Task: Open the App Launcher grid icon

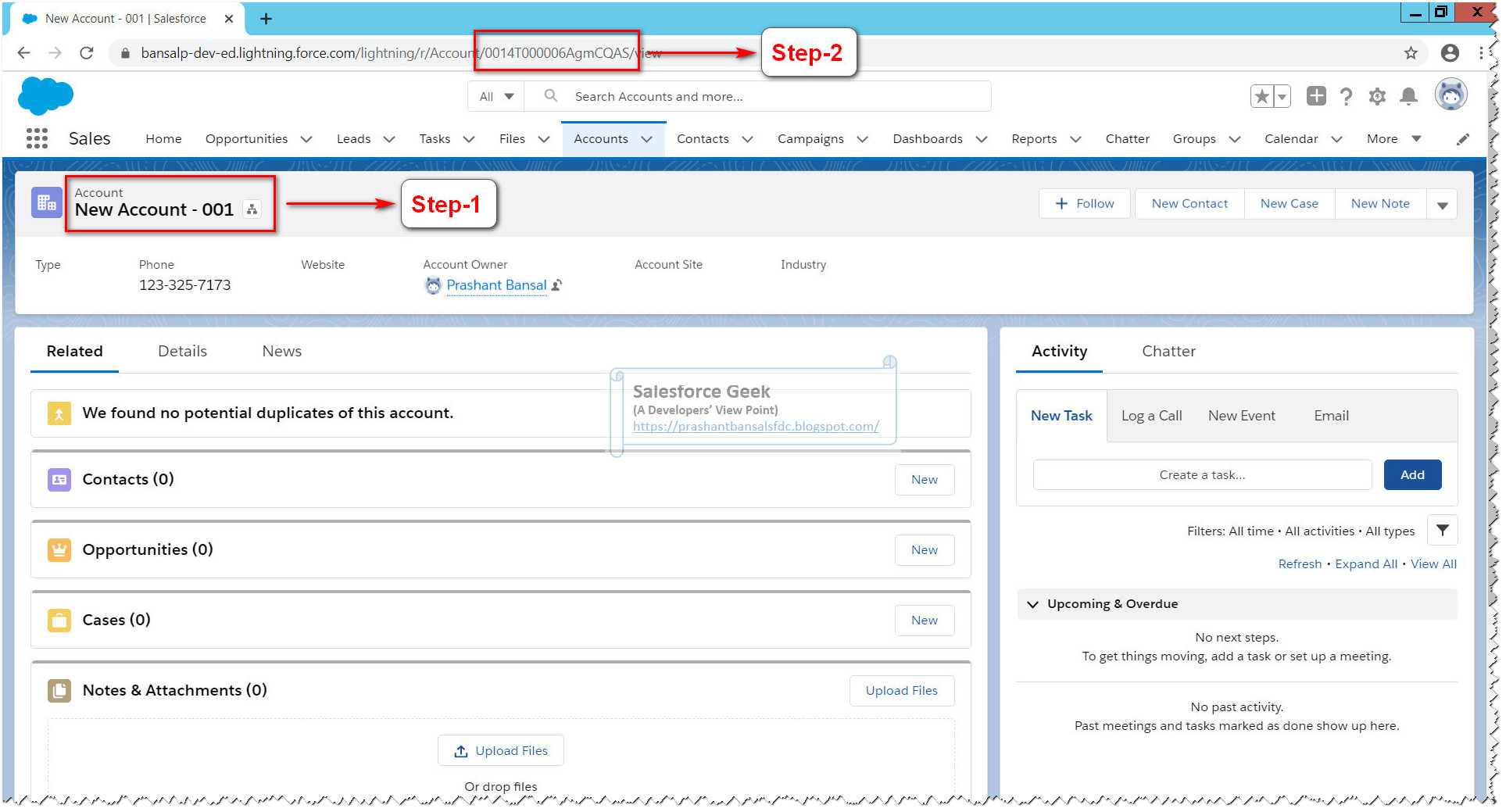Action: click(37, 138)
